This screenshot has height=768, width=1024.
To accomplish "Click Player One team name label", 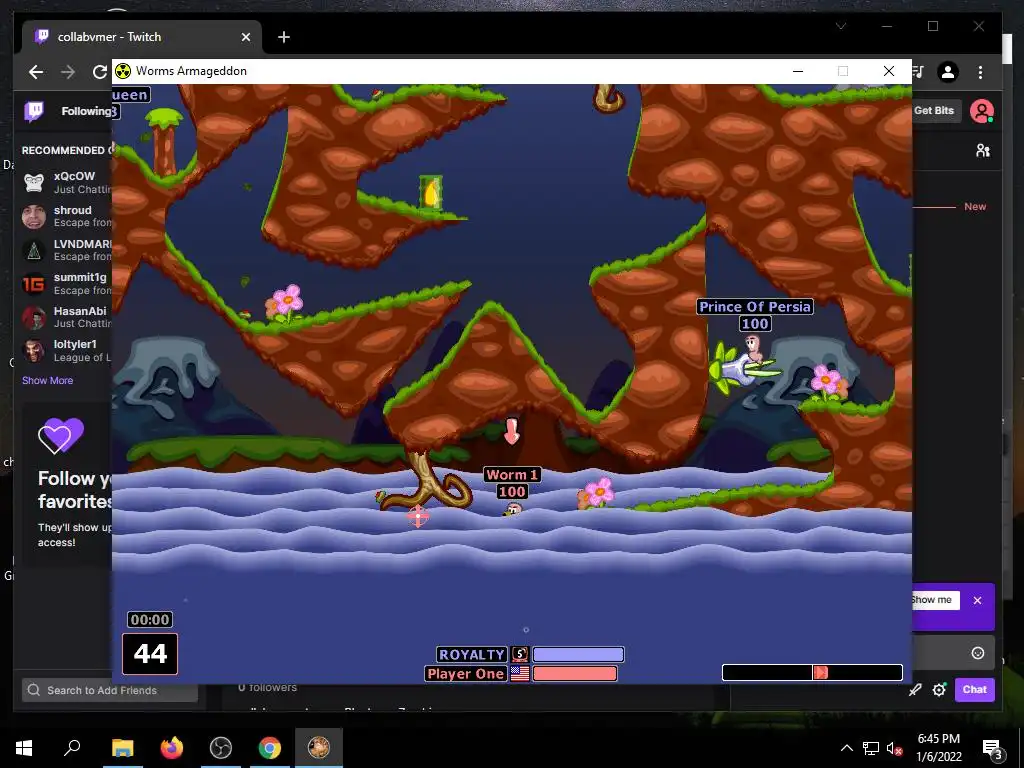I will [466, 673].
